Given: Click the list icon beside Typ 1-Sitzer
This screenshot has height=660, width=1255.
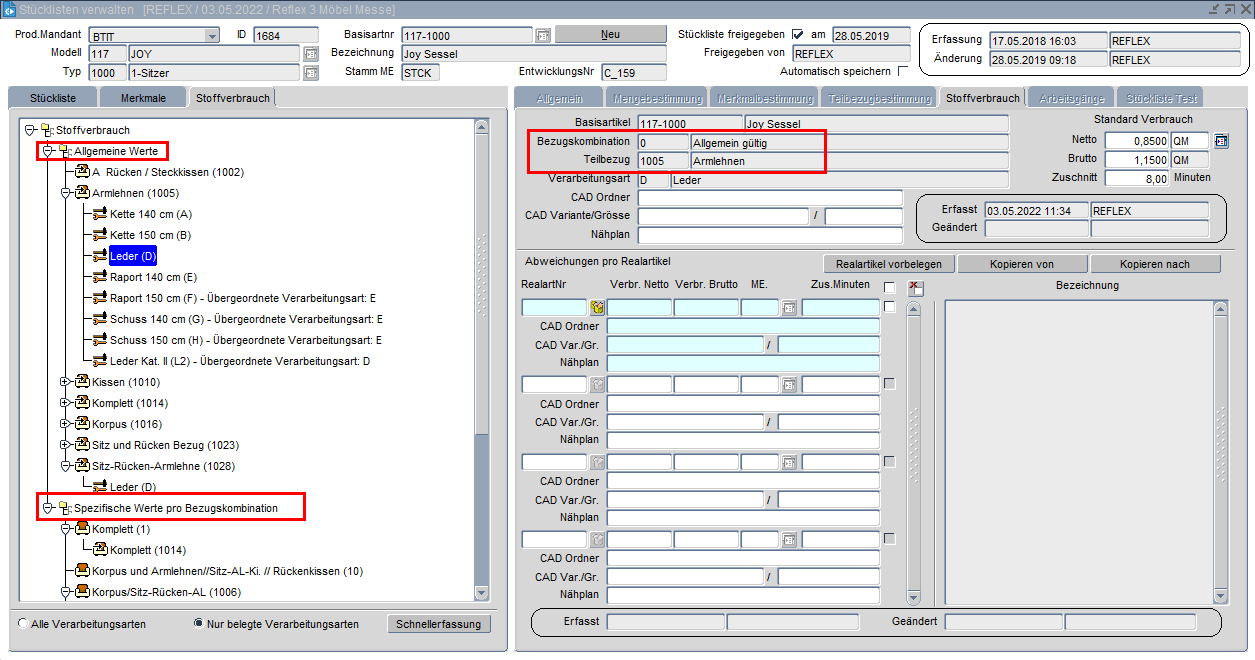Looking at the screenshot, I should (x=310, y=73).
